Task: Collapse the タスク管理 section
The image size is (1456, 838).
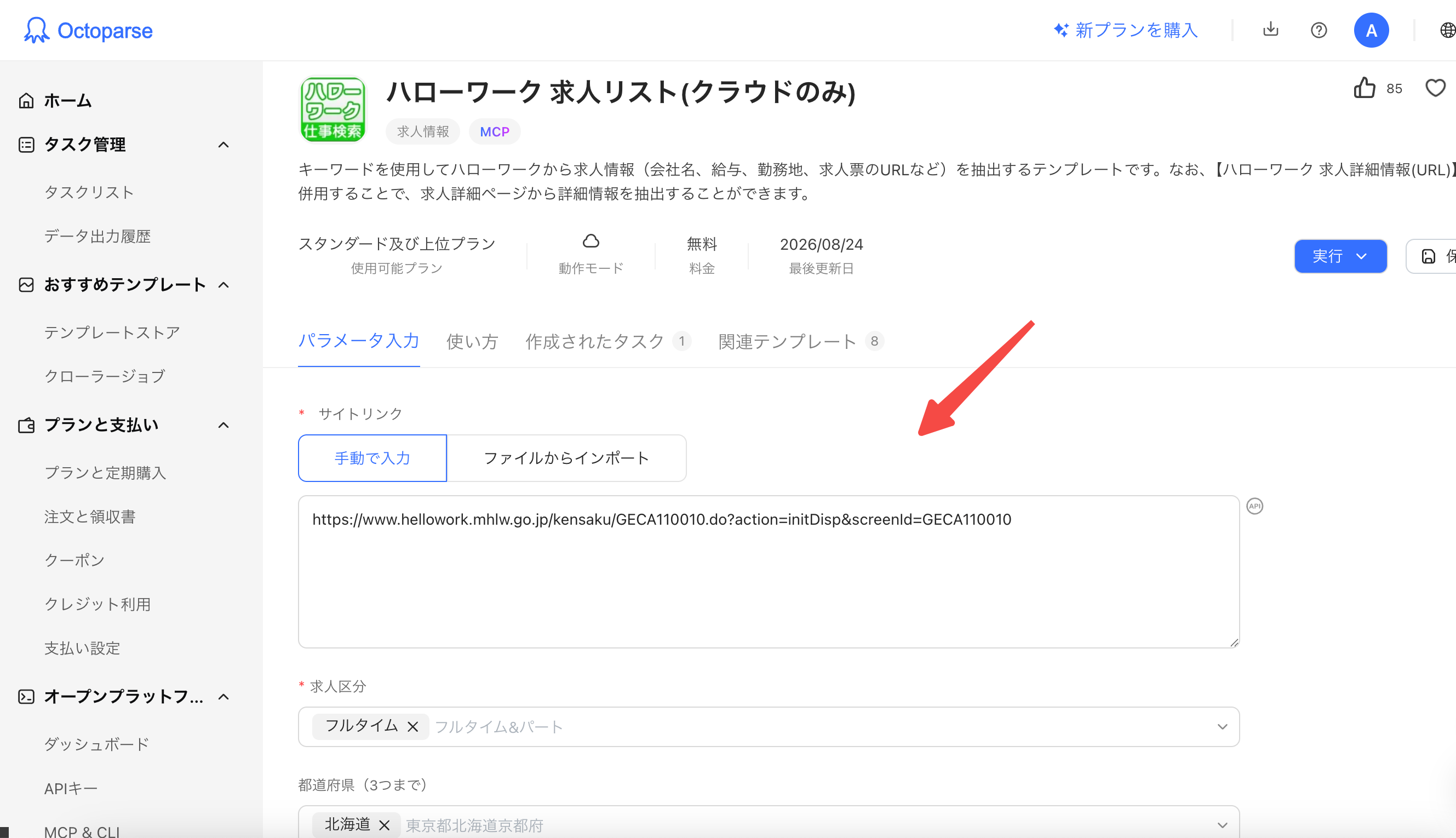Action: 223,145
